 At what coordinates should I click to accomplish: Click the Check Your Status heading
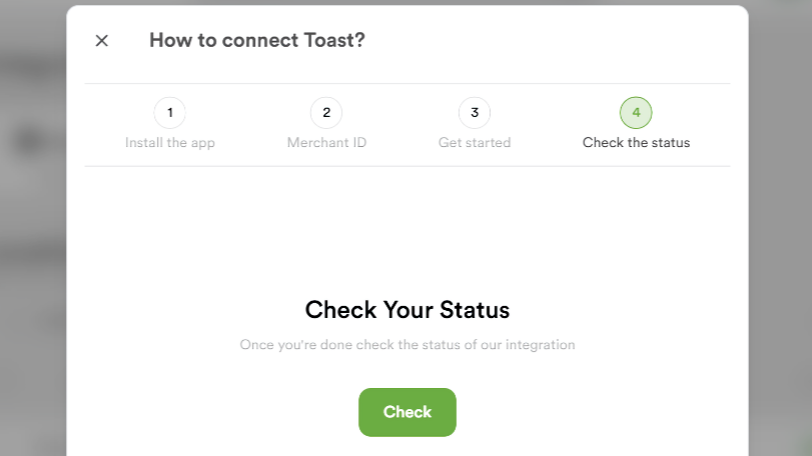click(x=407, y=309)
